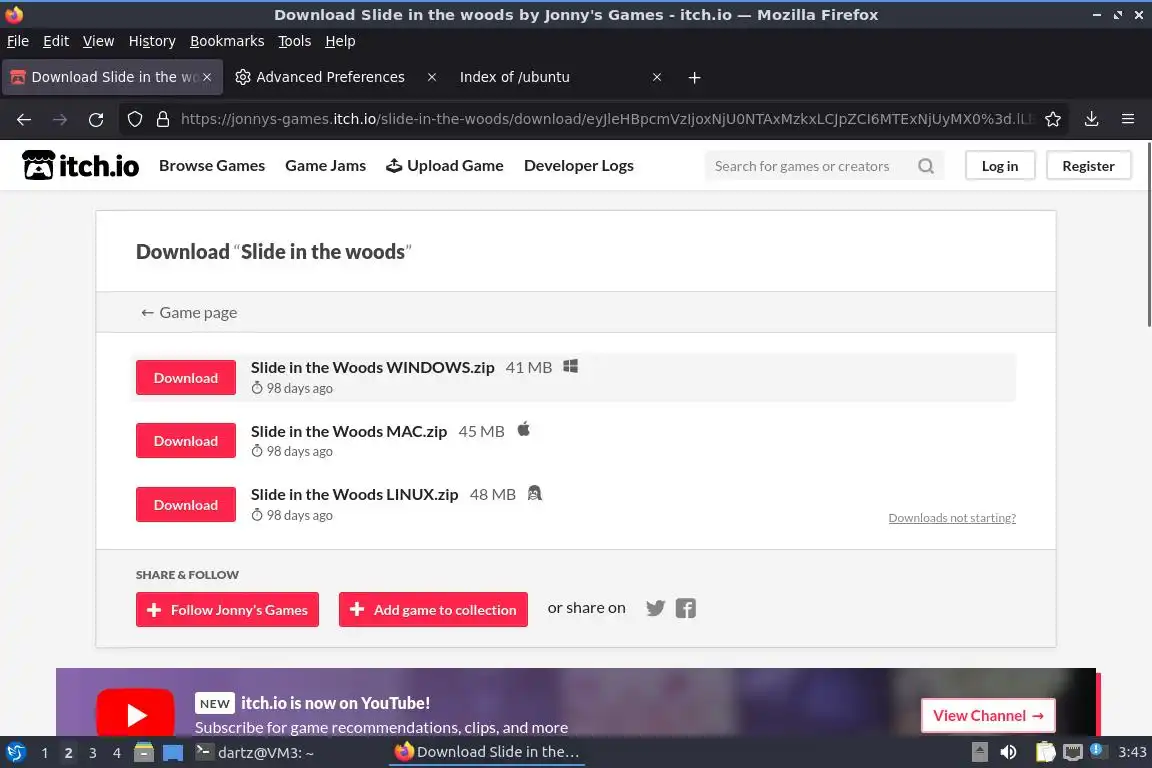Return to the Game page link
The width and height of the screenshot is (1152, 768).
(189, 312)
